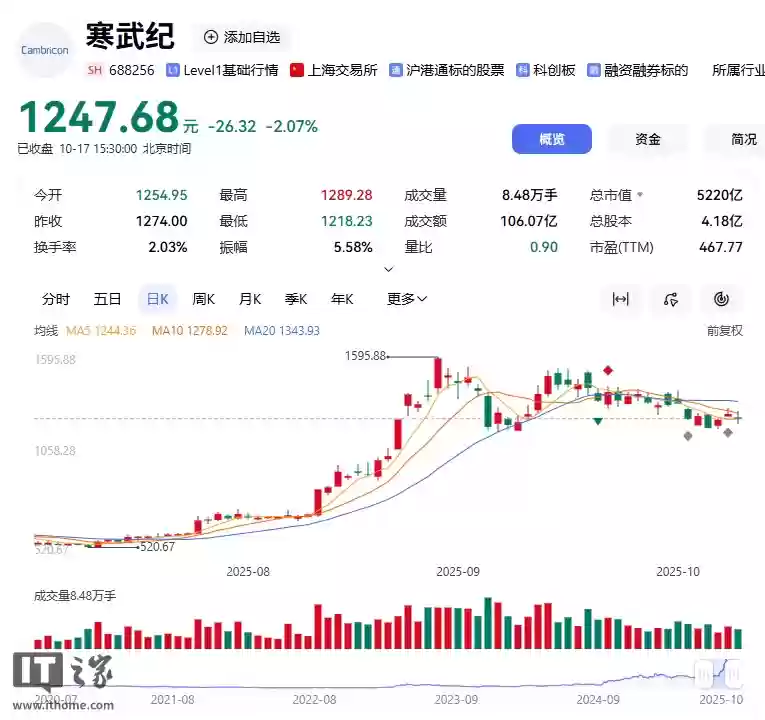Viewport: 765px width, 720px height.
Task: Click the stock code 688256
Action: (132, 71)
